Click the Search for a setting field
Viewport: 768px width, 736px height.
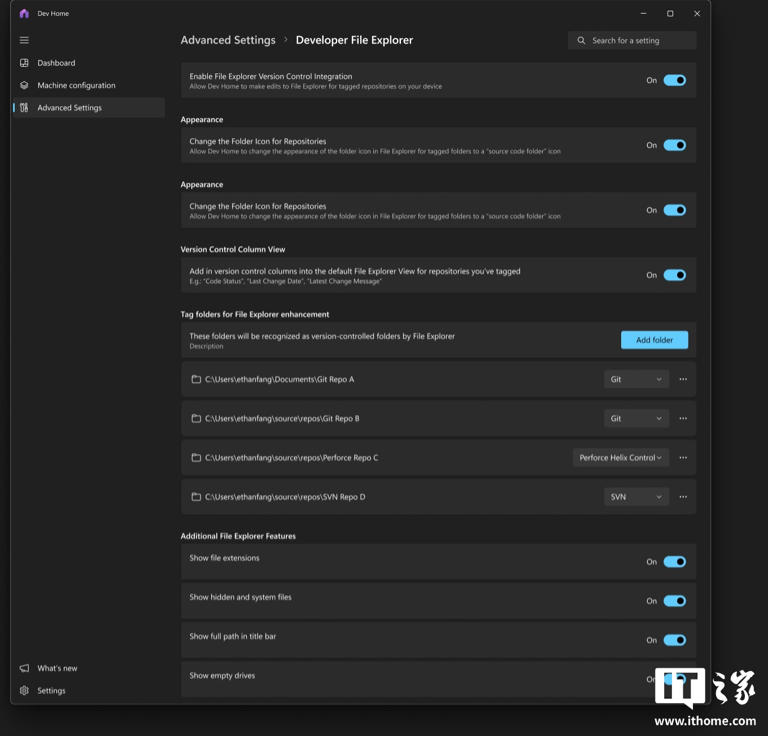point(640,41)
